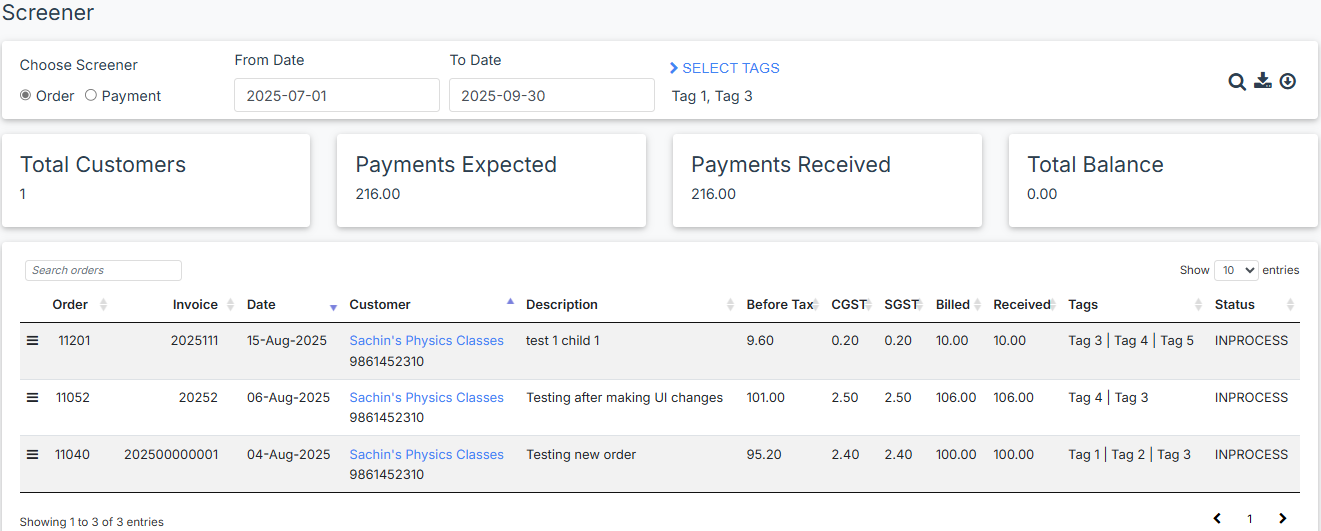Sort the table by Status column

tap(1254, 305)
